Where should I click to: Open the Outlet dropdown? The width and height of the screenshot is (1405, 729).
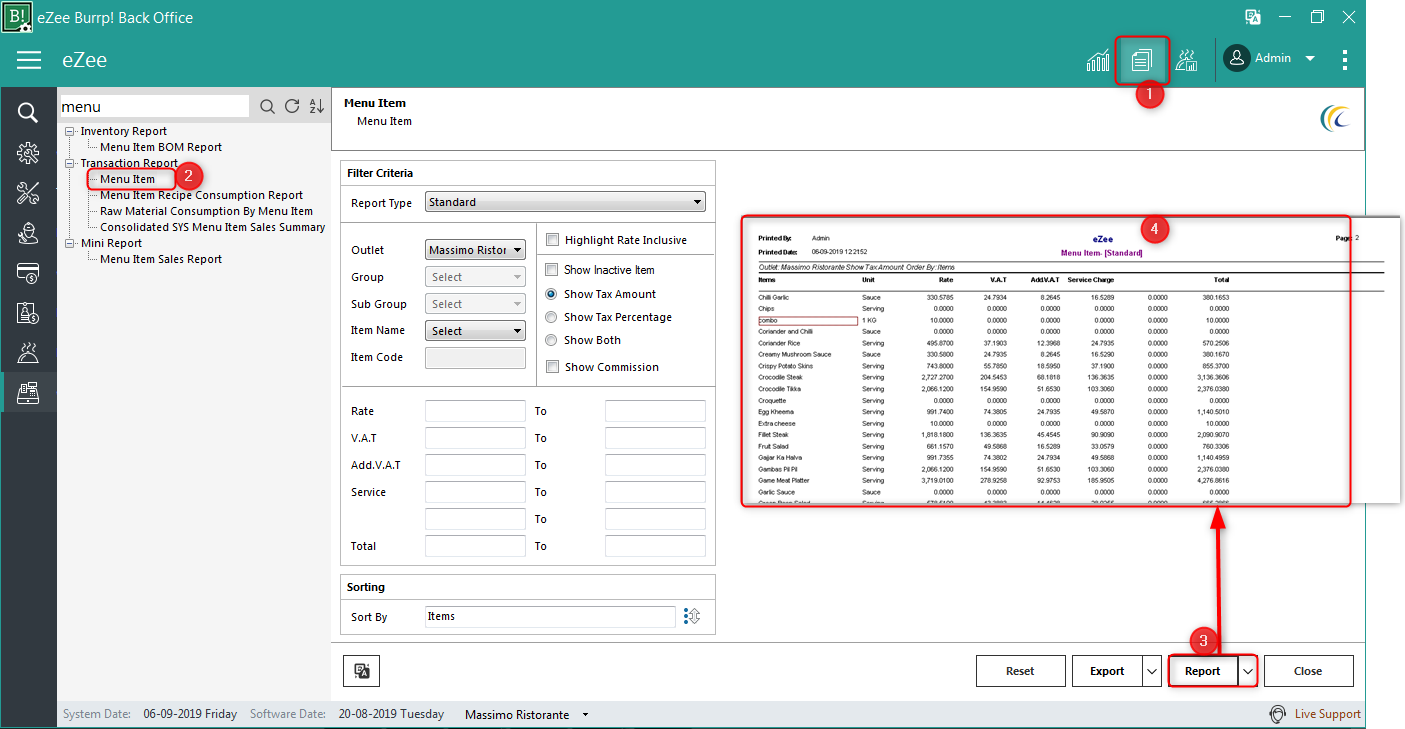(x=476, y=250)
